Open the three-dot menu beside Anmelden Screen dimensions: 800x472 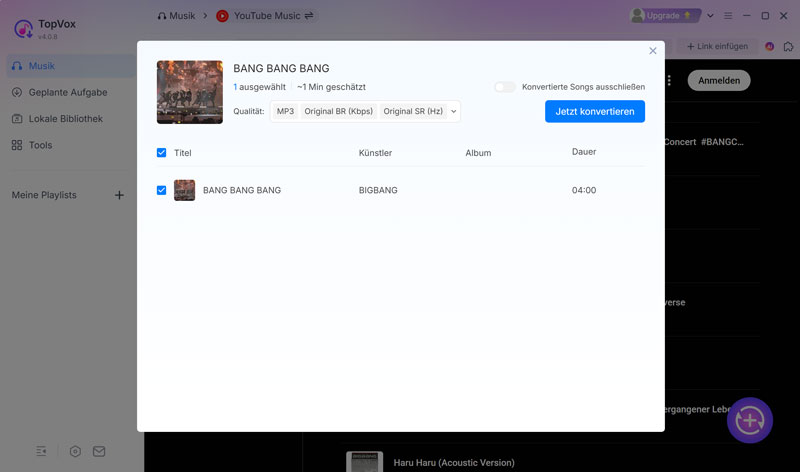(x=669, y=81)
